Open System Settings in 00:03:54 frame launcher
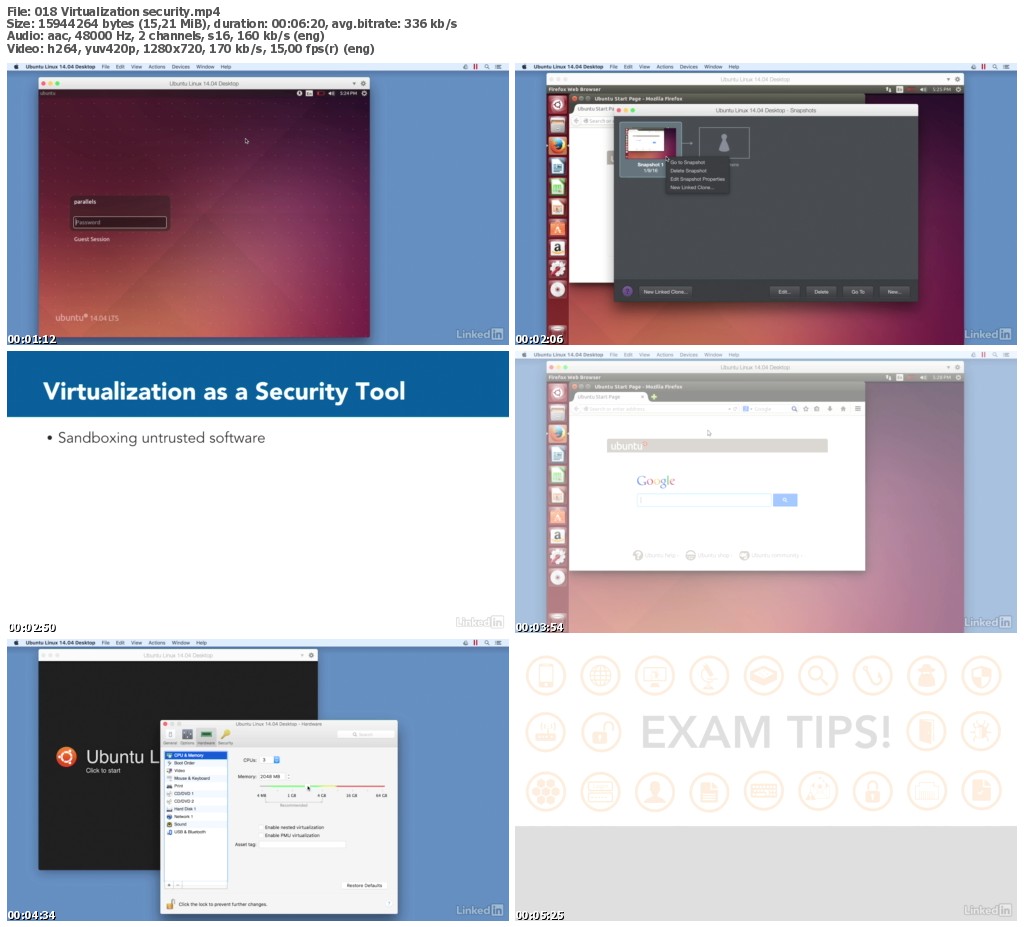The height and width of the screenshot is (927, 1024). pyautogui.click(x=557, y=556)
